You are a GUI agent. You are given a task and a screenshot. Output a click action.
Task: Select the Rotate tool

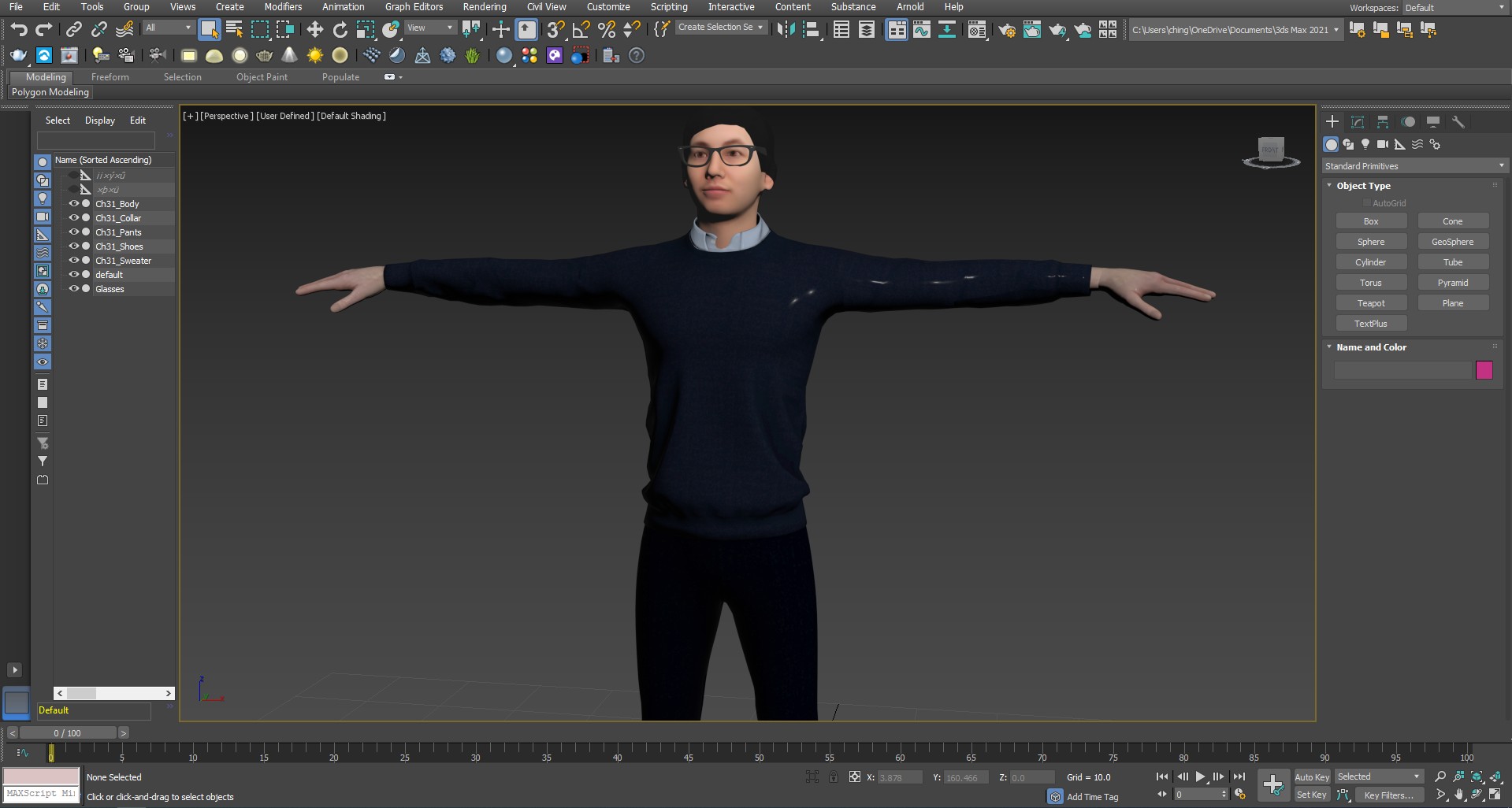(x=340, y=30)
